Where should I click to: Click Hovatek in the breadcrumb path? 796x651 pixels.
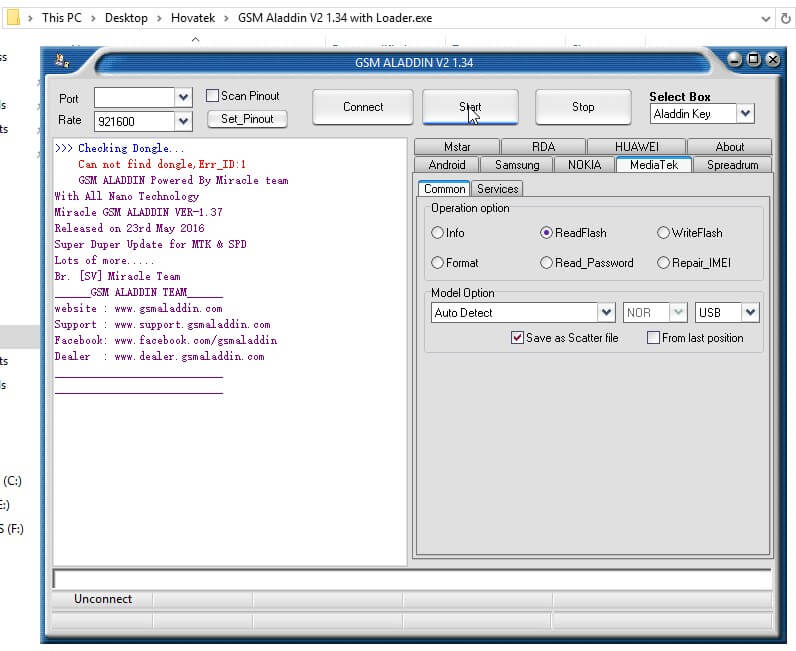pyautogui.click(x=193, y=18)
